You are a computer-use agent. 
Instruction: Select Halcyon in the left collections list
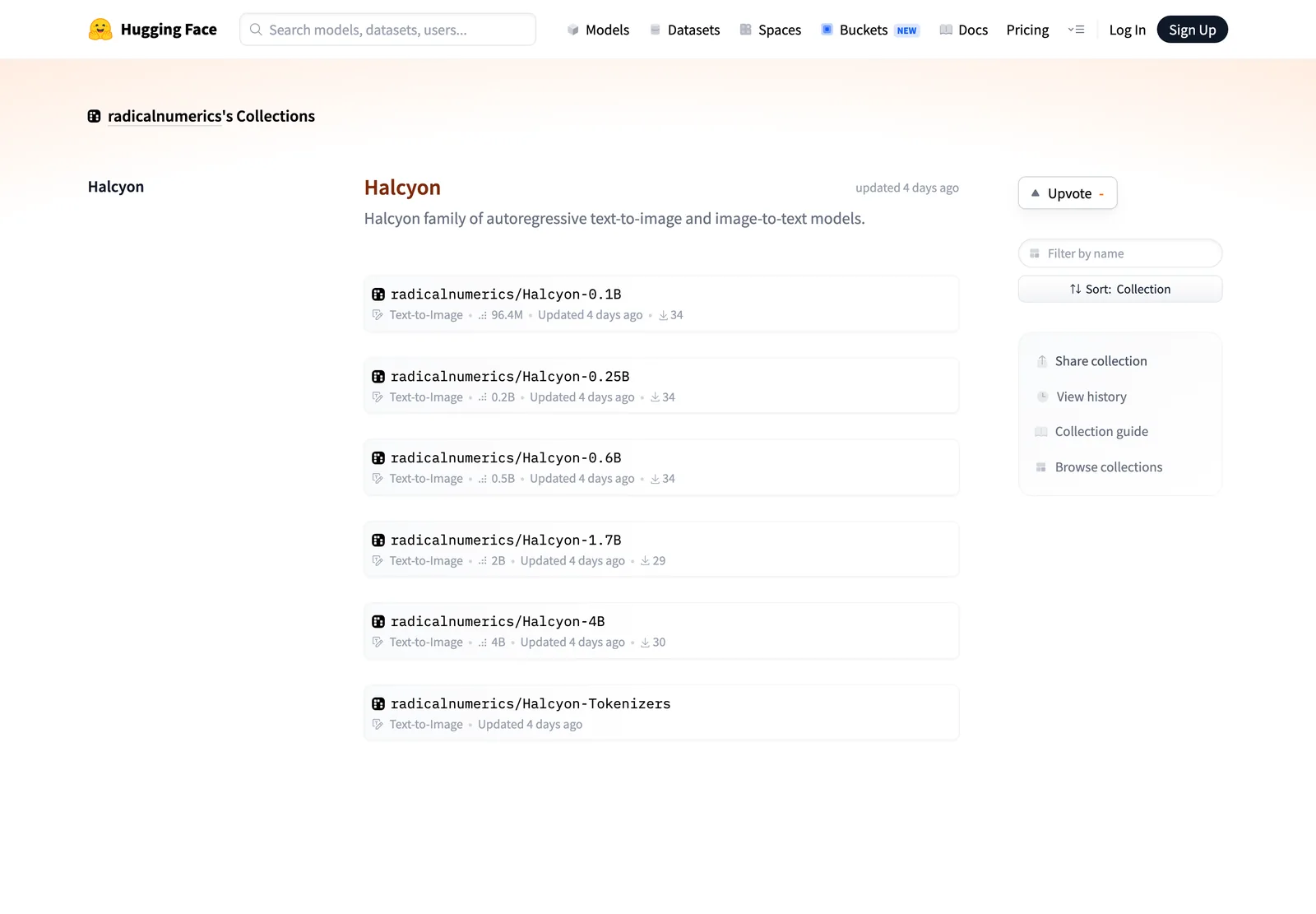click(x=116, y=187)
